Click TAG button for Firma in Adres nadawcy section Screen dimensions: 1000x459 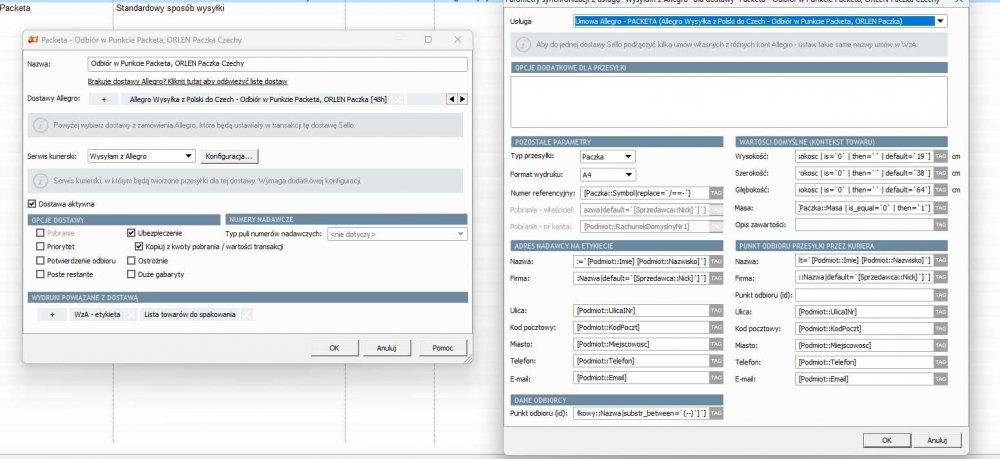[x=716, y=278]
